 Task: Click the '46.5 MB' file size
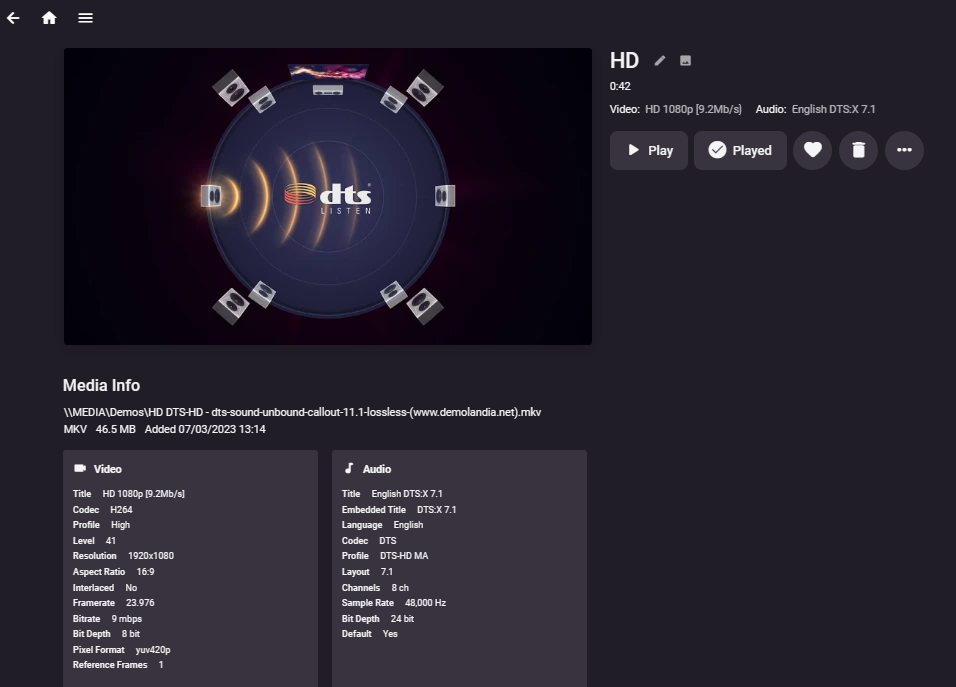115,429
